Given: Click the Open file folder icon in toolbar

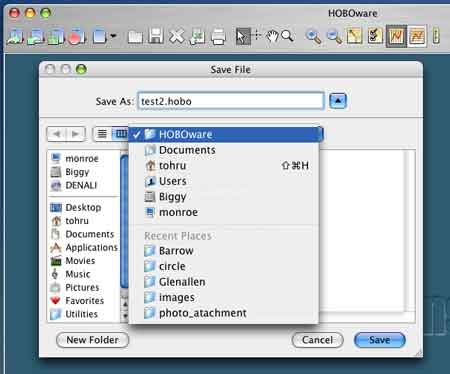Looking at the screenshot, I should (135, 36).
